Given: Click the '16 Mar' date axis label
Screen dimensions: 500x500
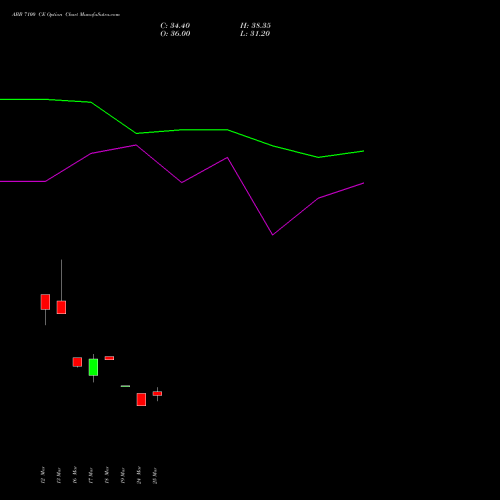Looking at the screenshot, I should coord(75,475).
